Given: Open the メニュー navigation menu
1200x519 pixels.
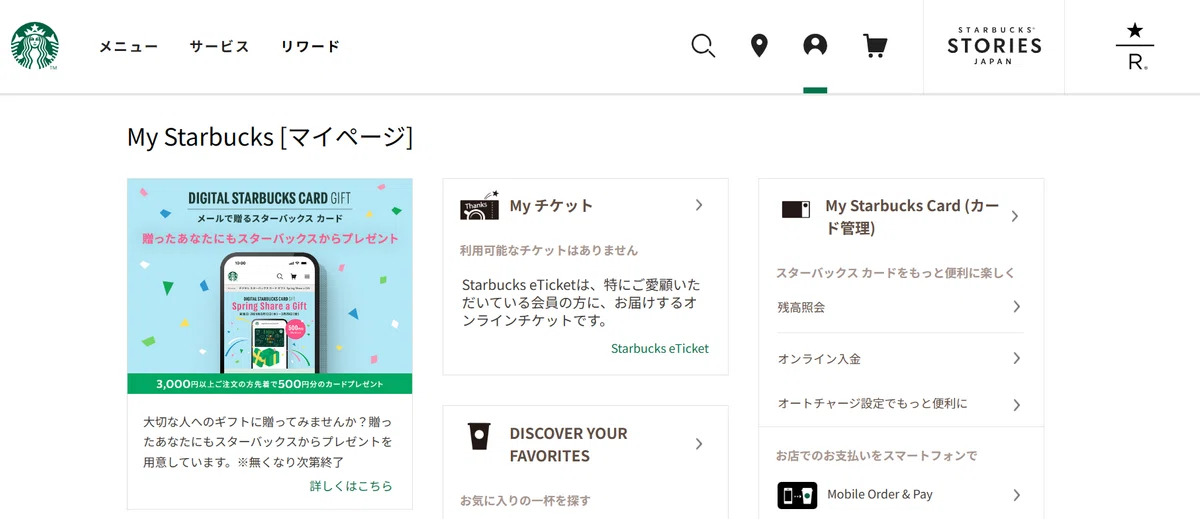Looking at the screenshot, I should pos(129,46).
